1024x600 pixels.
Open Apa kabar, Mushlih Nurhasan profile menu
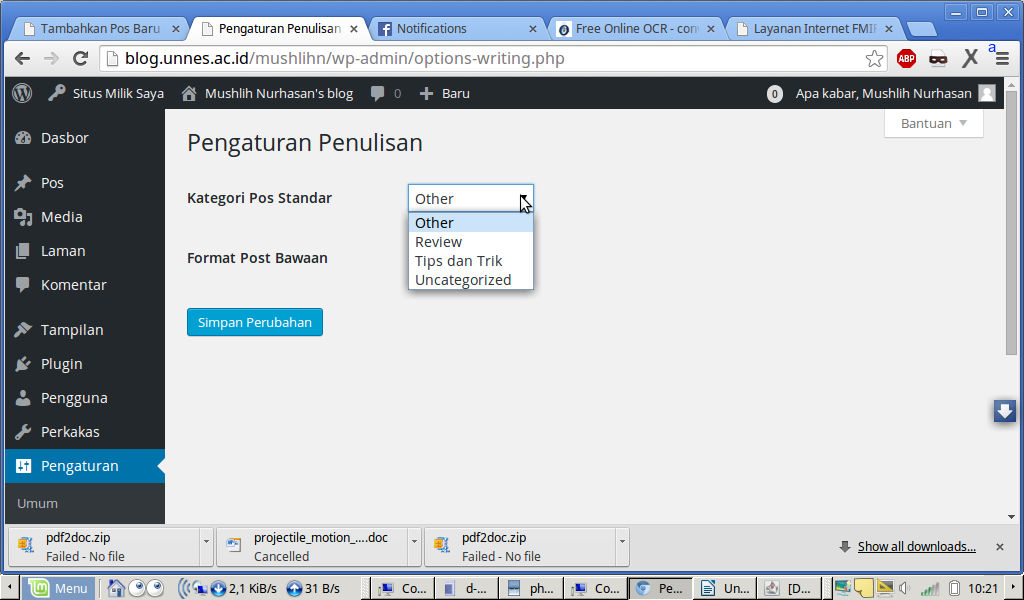click(x=883, y=93)
